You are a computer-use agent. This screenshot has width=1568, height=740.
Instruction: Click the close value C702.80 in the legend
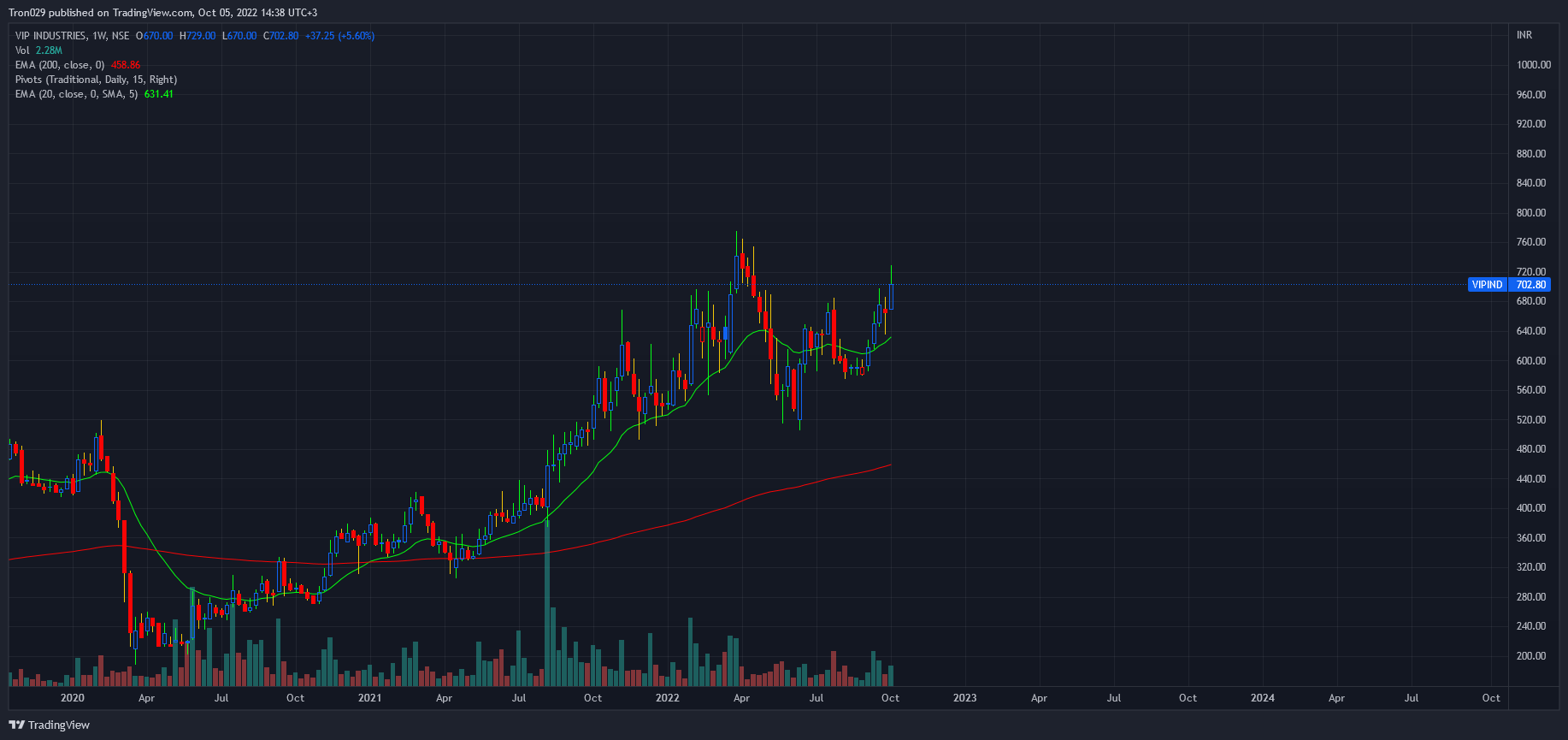[281, 36]
